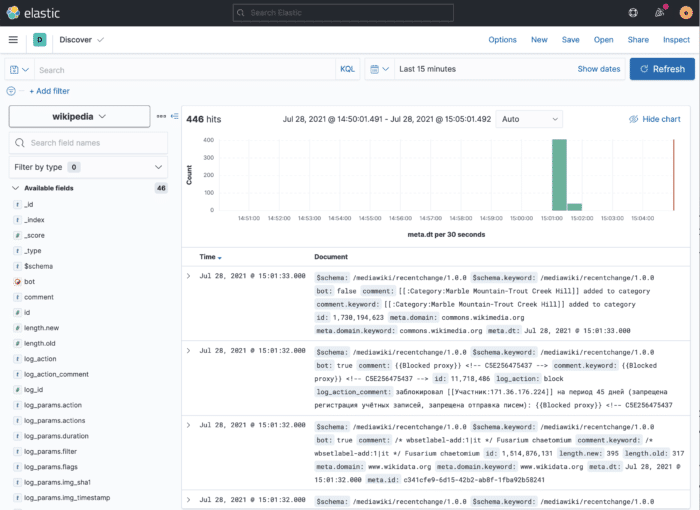Viewport: 700px width, 510px height.
Task: Select the log_params.img_timestamp field
Action: pos(67,498)
